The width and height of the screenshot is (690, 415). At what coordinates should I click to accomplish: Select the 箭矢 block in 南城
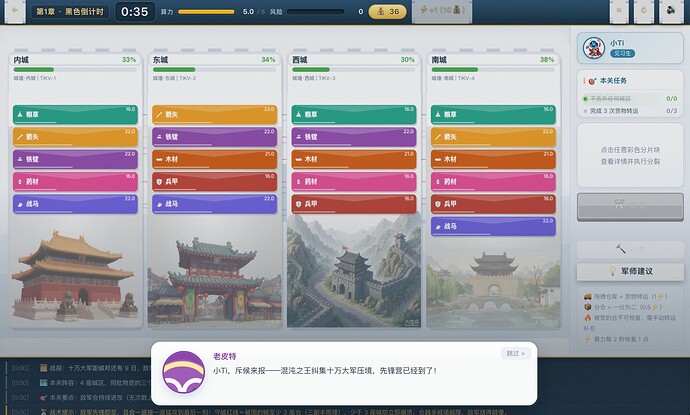click(x=493, y=137)
